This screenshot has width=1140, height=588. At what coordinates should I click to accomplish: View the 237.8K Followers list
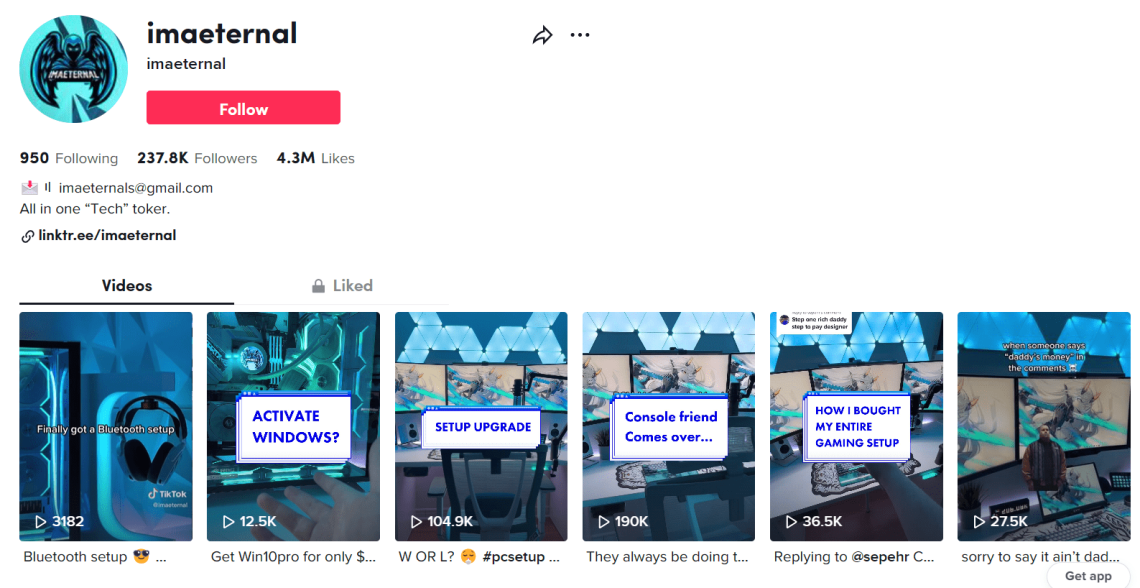pos(197,158)
